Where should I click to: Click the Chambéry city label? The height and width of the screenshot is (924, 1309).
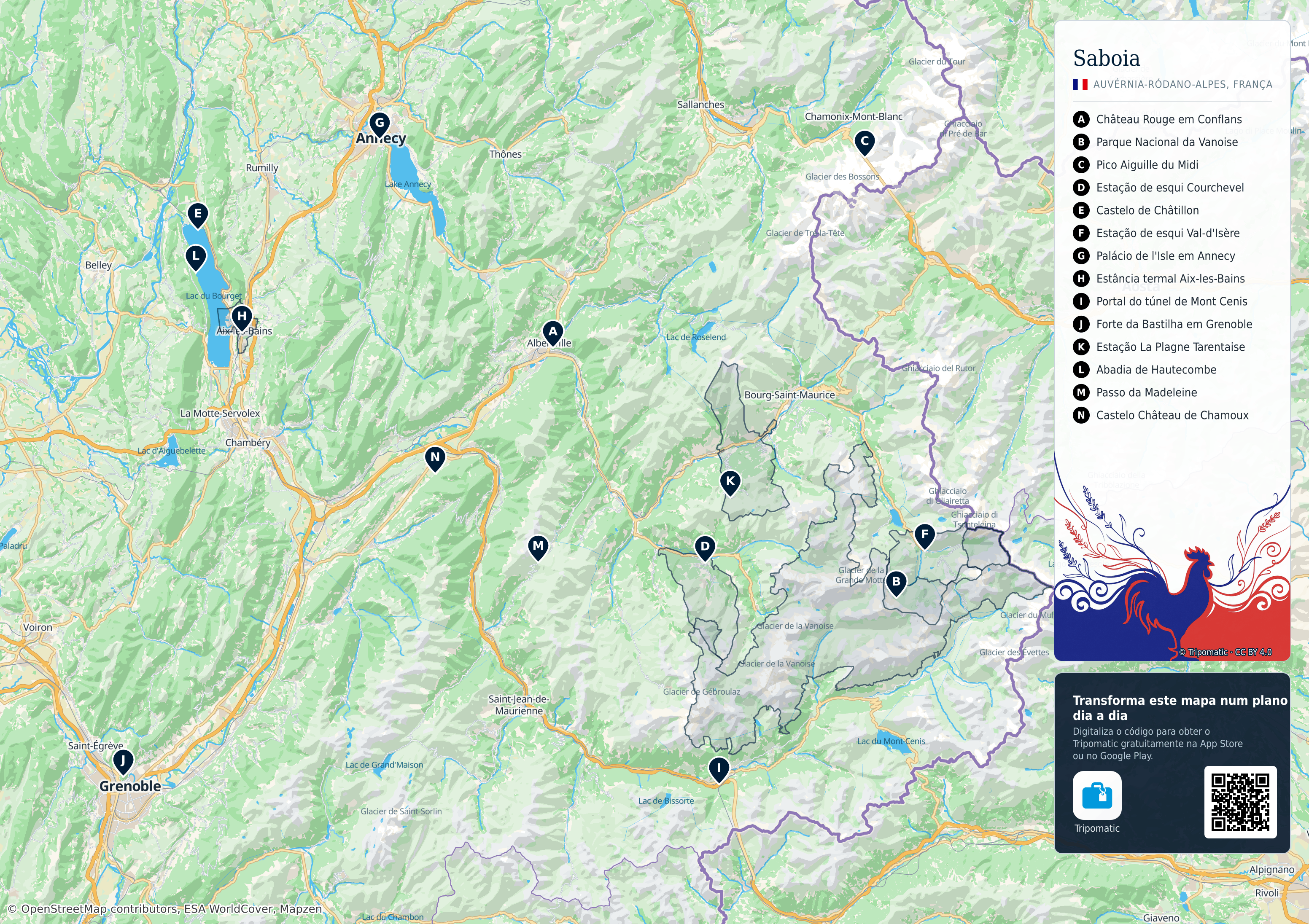(x=248, y=443)
